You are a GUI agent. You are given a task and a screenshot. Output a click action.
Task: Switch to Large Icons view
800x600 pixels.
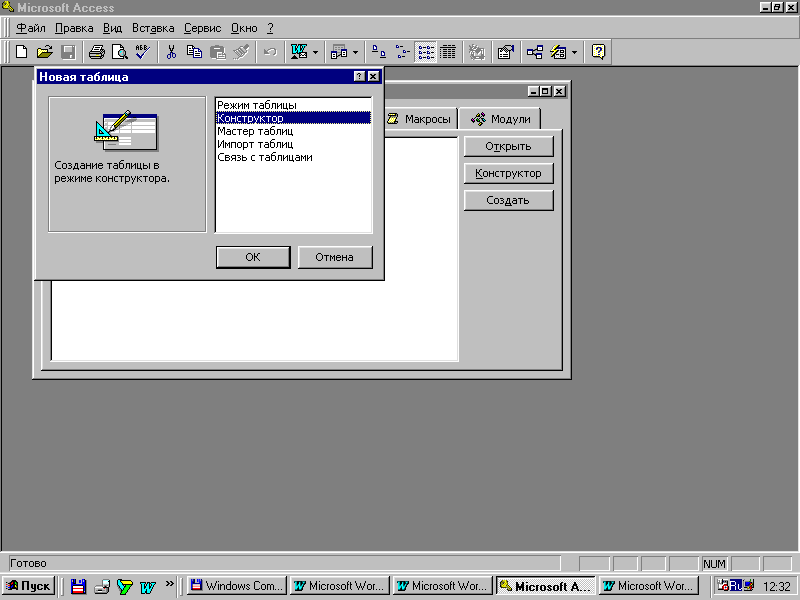point(379,52)
